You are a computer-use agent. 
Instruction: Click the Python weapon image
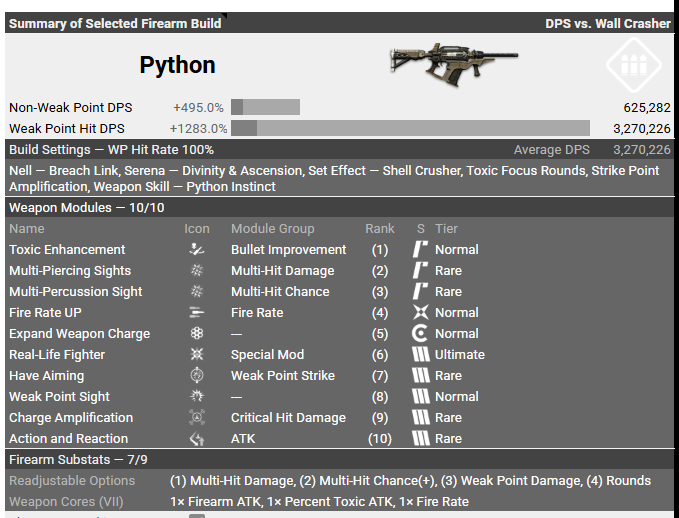(x=454, y=65)
